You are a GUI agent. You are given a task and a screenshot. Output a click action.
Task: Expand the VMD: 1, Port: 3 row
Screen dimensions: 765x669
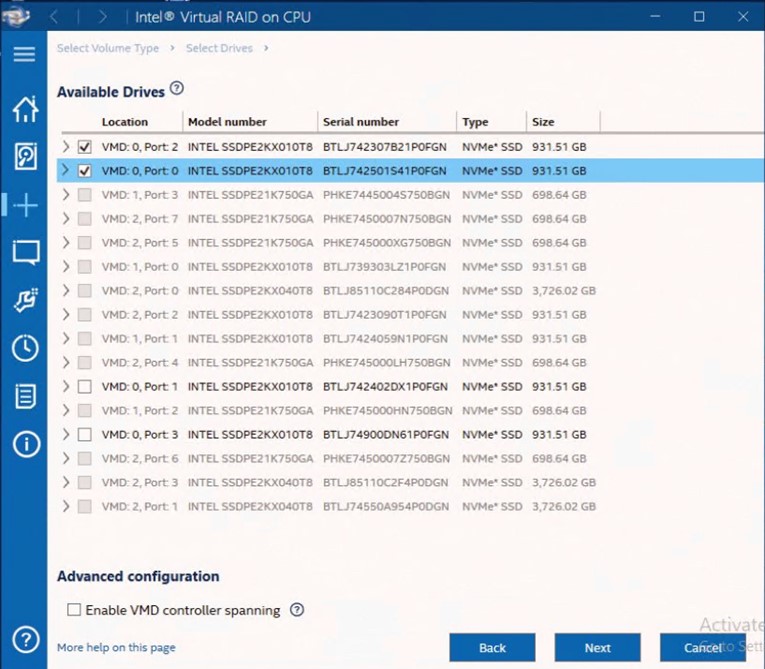coord(66,195)
